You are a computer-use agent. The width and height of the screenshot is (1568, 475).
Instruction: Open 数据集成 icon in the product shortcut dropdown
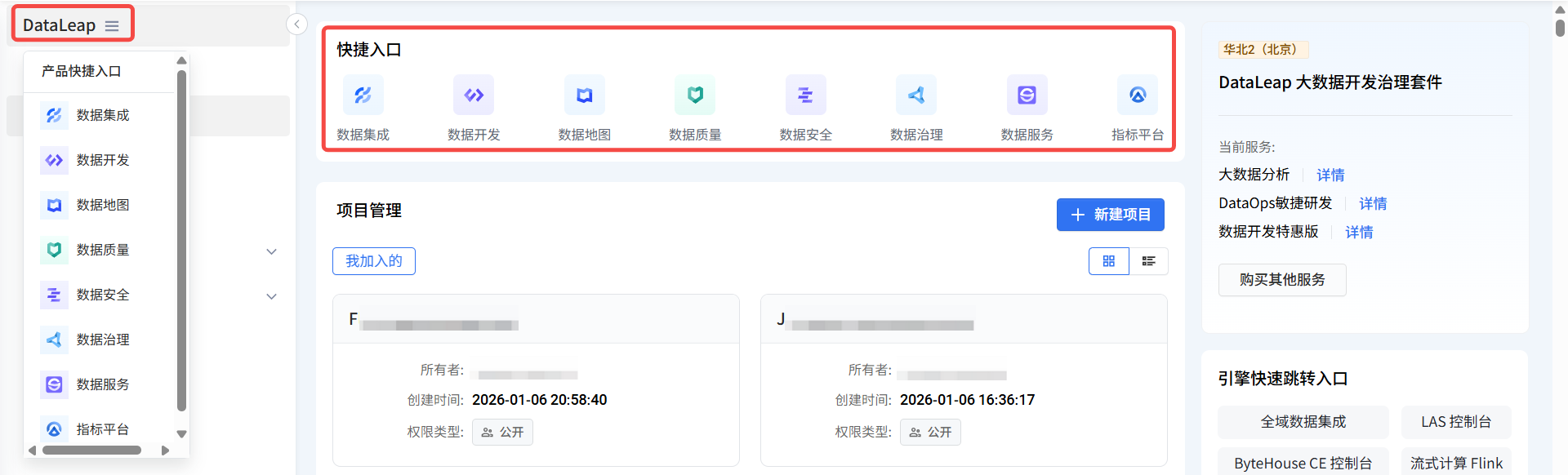[x=54, y=115]
